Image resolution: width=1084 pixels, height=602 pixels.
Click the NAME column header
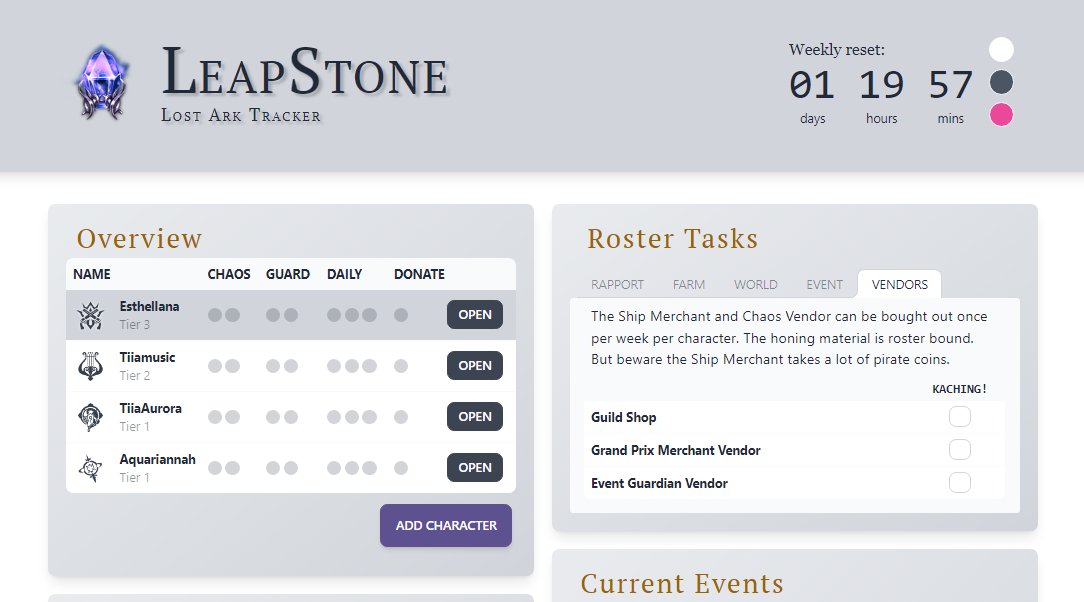(92, 274)
